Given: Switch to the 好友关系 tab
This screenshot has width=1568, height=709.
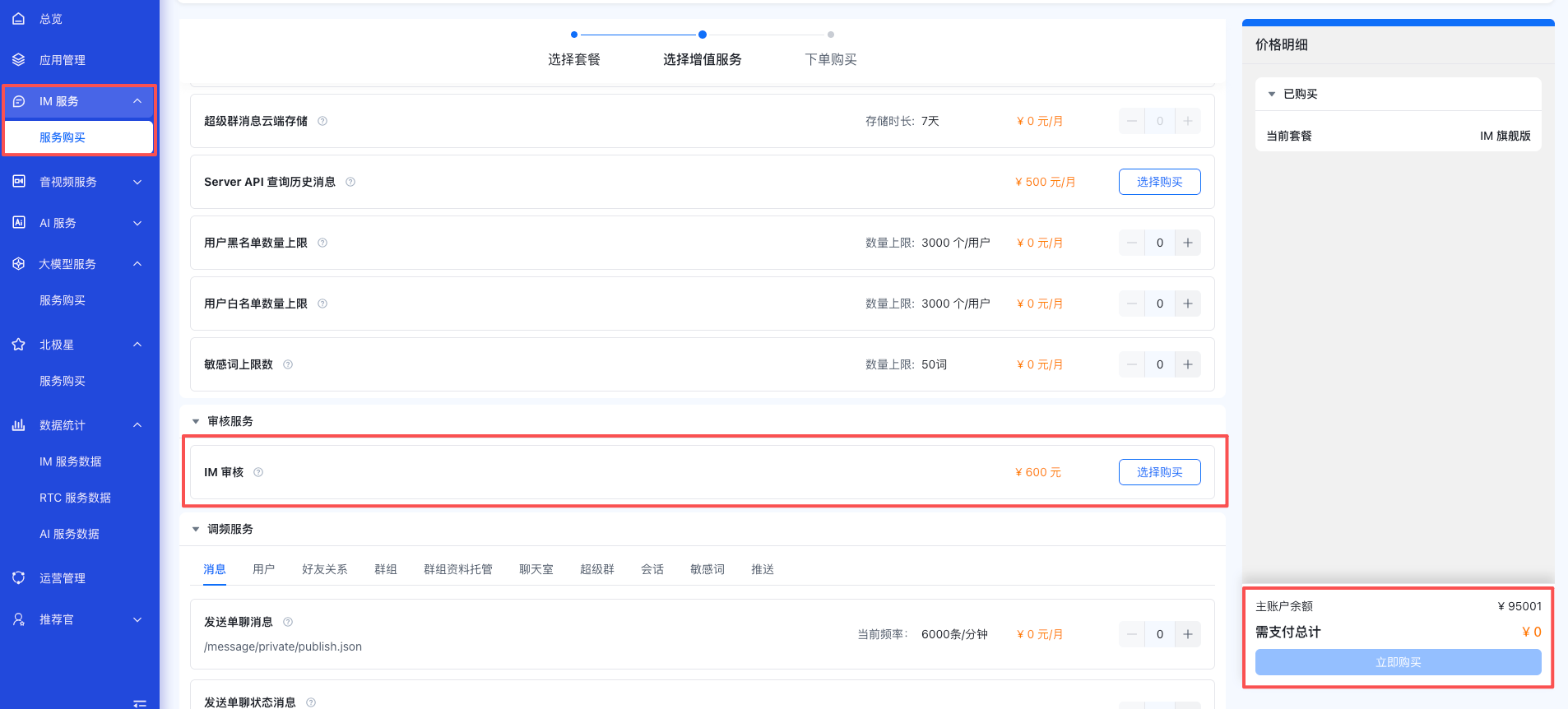Looking at the screenshot, I should tap(325, 569).
